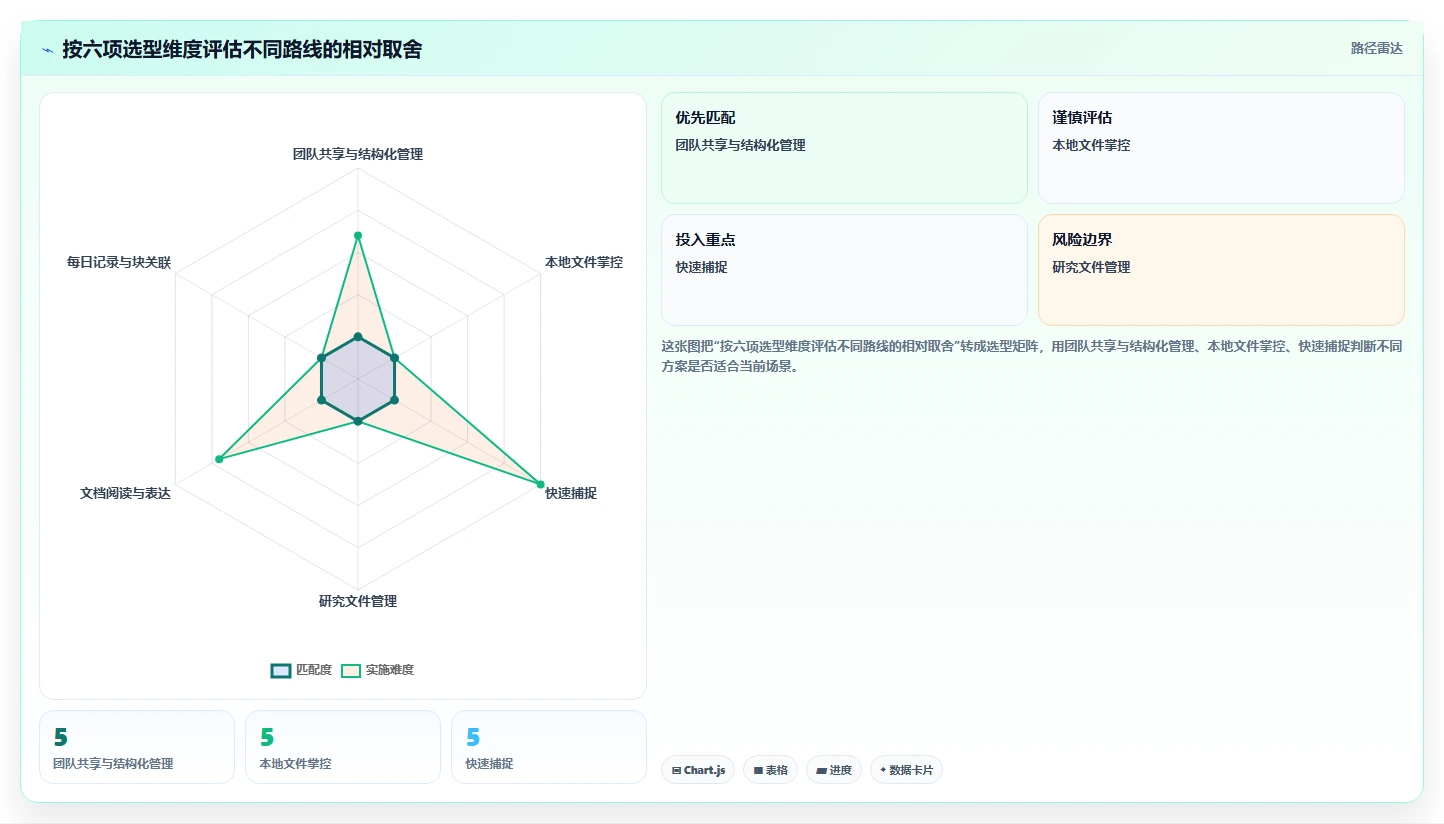This screenshot has height=824, width=1444.
Task: Open the orange 风险边界 card
Action: click(x=1221, y=270)
